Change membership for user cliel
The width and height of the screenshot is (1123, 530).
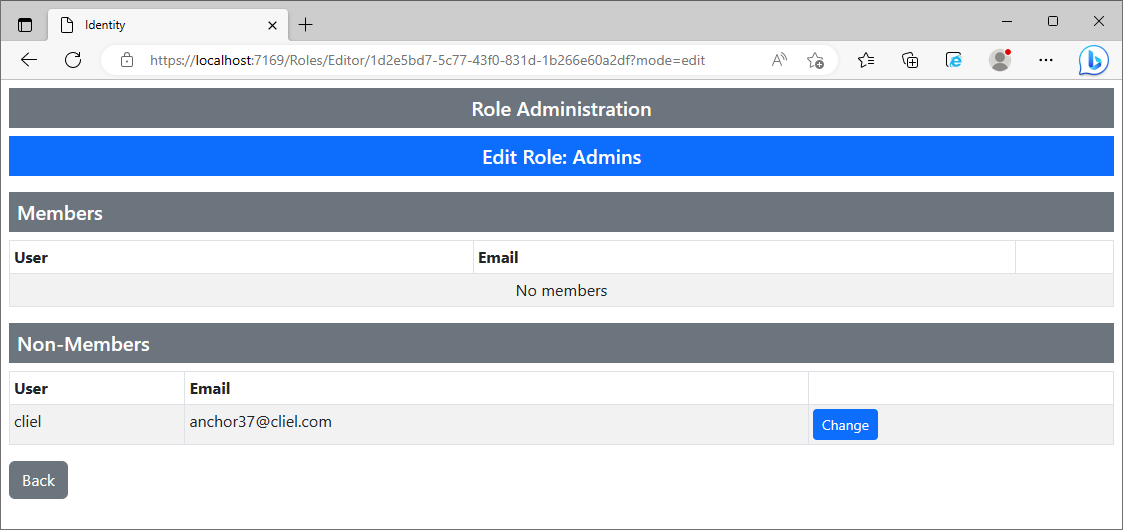pos(845,425)
